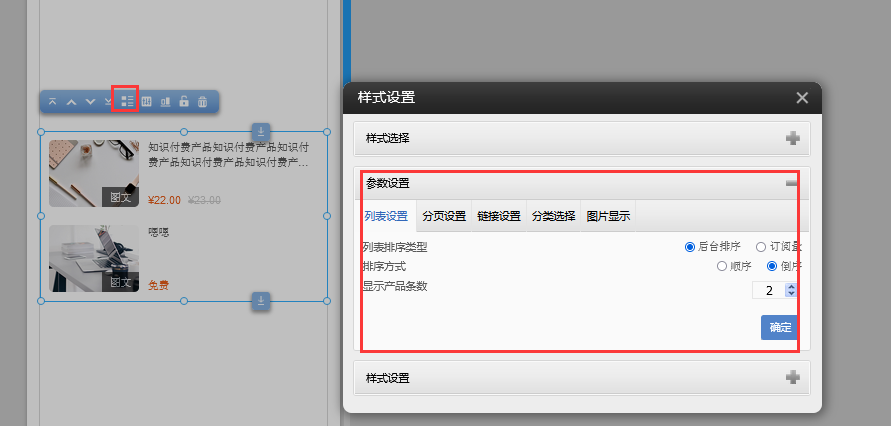Click the move-to-bottom arrow in module toolbar
This screenshot has height=426, width=891.
pos(108,102)
